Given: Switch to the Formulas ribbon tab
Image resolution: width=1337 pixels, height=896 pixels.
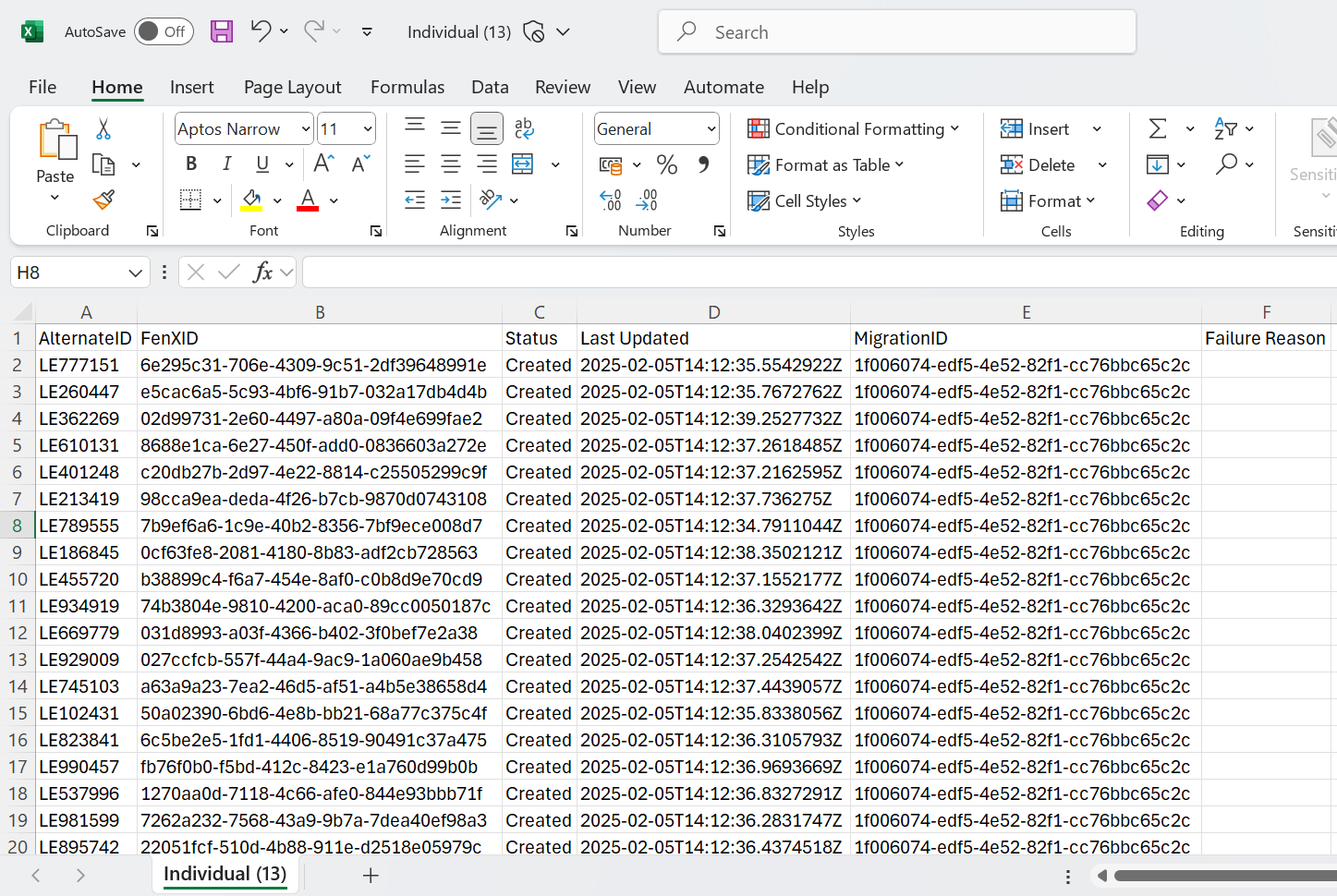Looking at the screenshot, I should pos(407,87).
